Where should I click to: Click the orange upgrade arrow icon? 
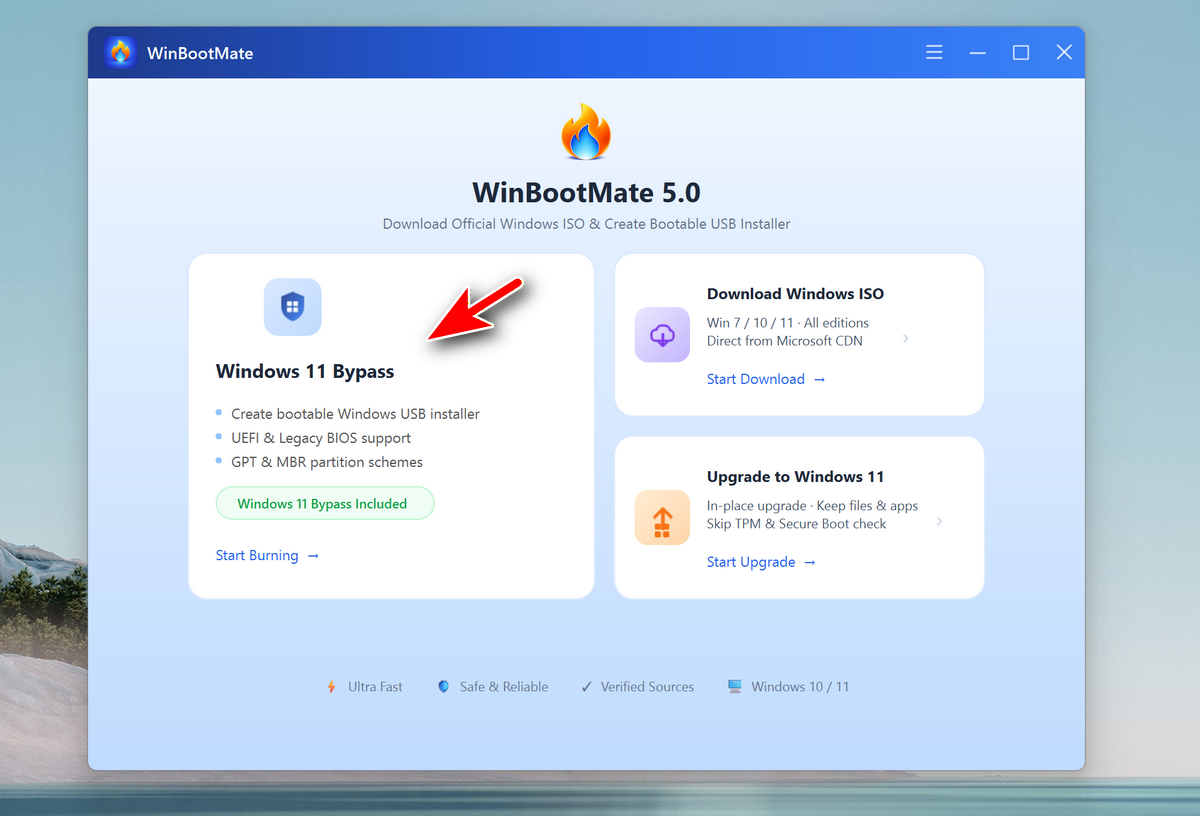[662, 517]
